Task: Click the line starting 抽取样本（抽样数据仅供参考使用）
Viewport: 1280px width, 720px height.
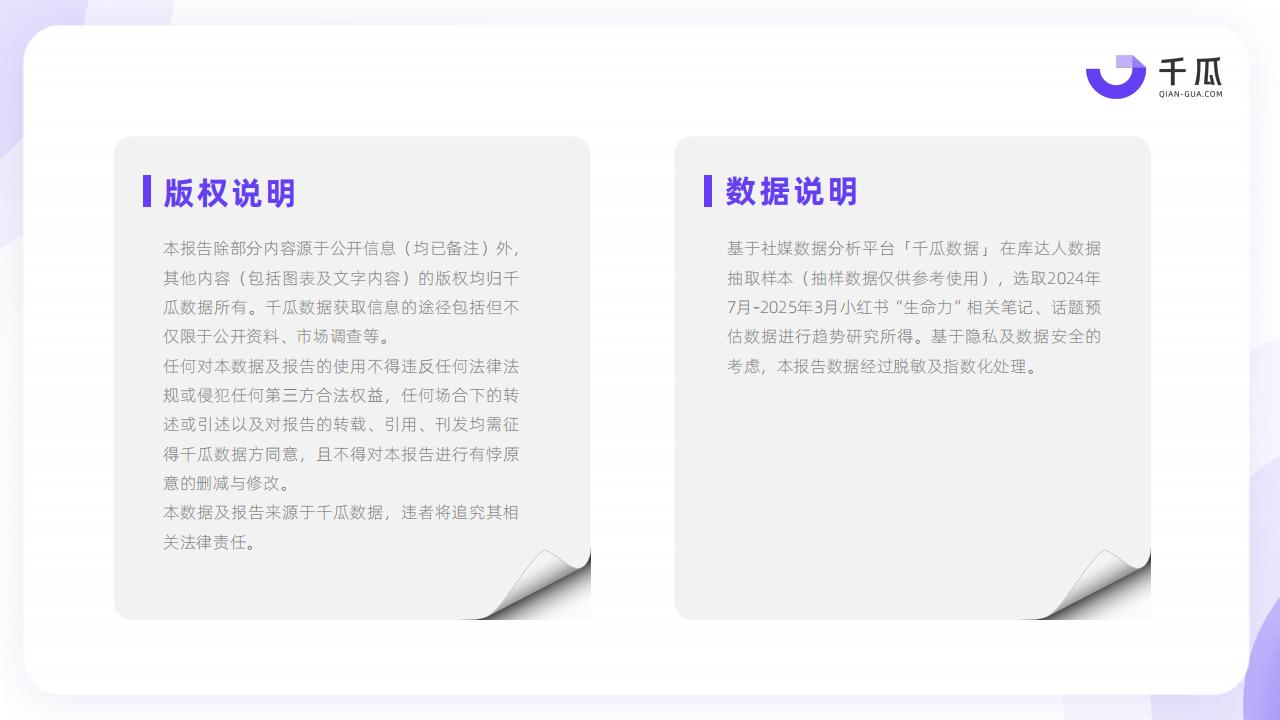Action: [x=914, y=278]
